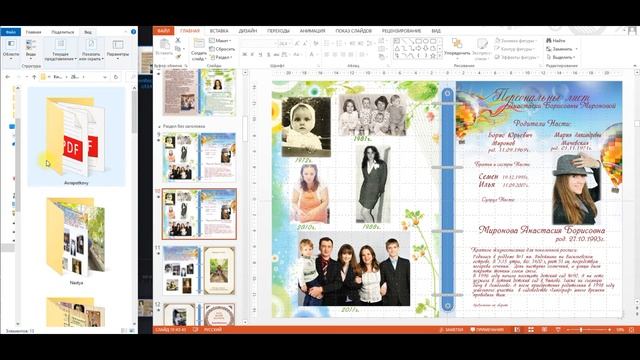Open the Макет layout dropdown

[x=220, y=41]
